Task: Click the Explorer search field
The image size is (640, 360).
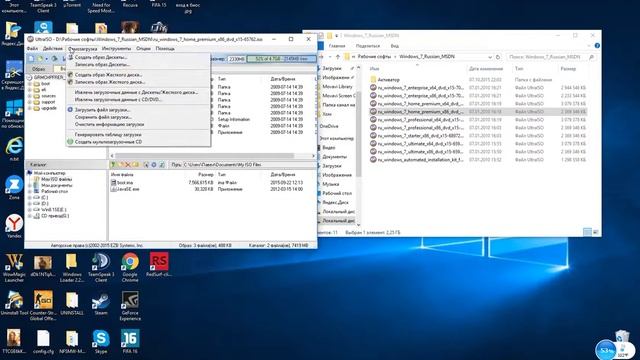Action: (551, 57)
